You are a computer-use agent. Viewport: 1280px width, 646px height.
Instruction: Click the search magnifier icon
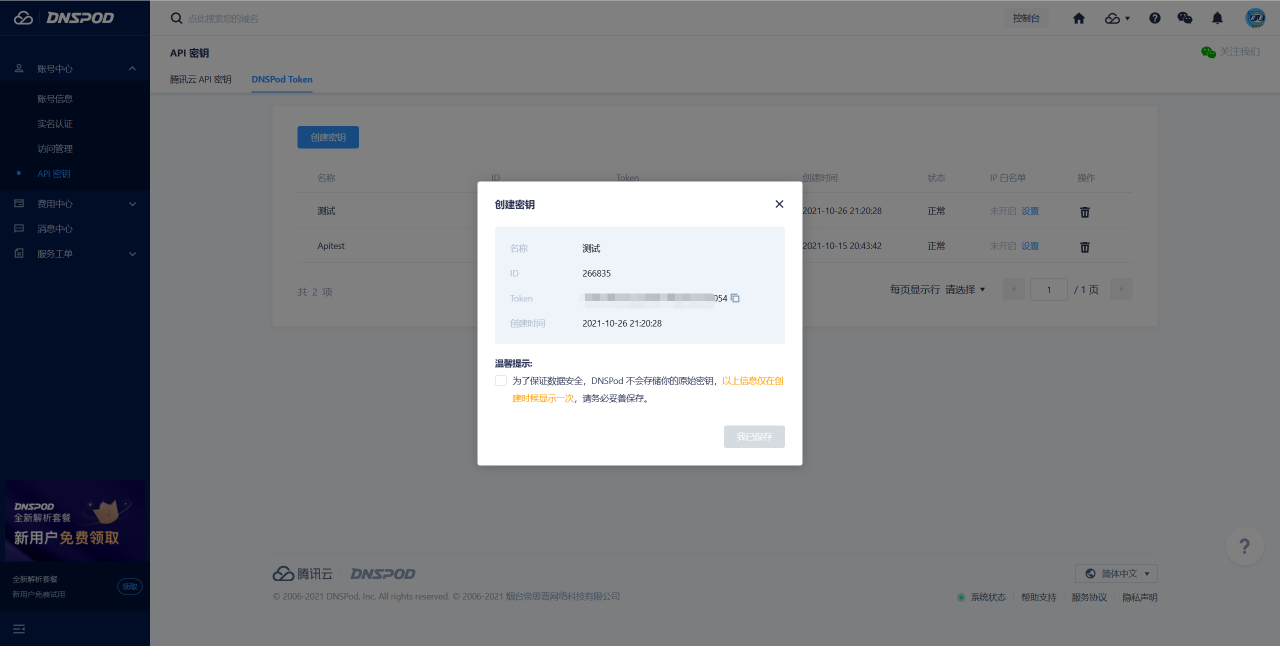pos(177,18)
